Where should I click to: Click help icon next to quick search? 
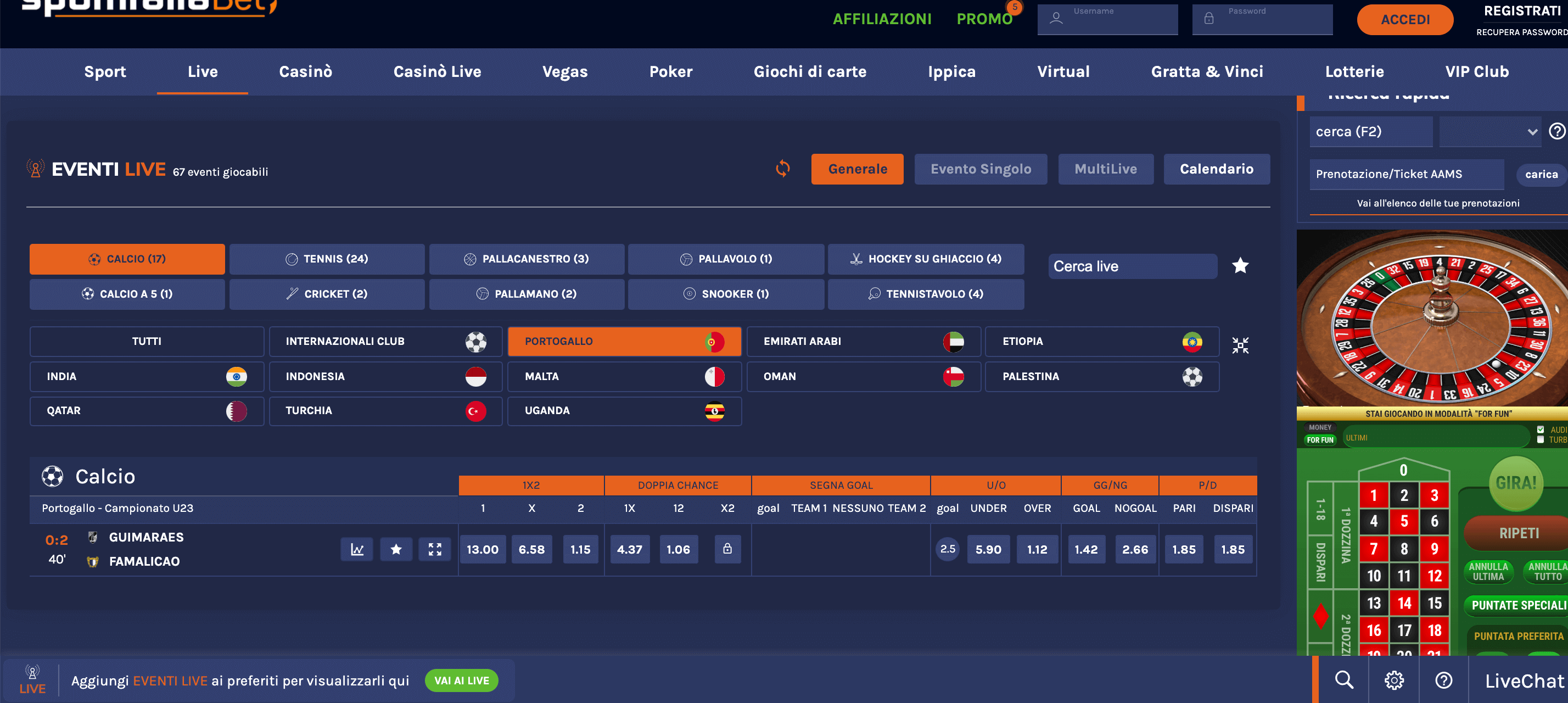[1557, 131]
